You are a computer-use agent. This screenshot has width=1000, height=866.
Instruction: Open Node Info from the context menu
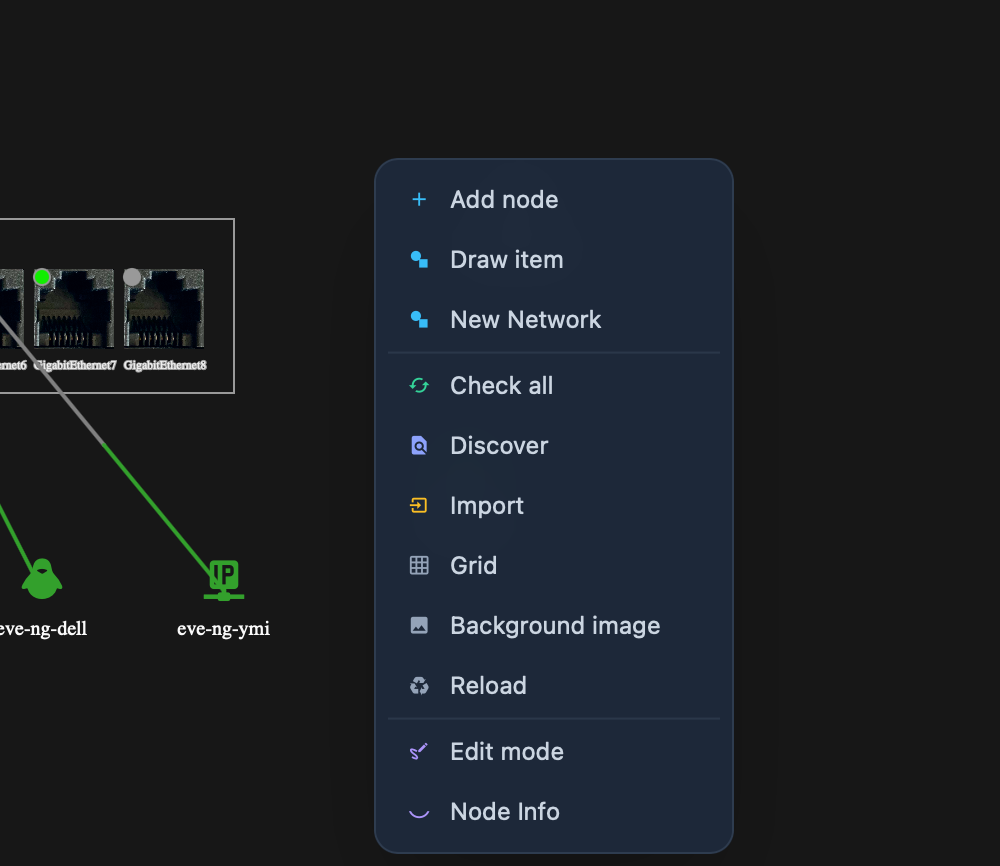(554, 811)
